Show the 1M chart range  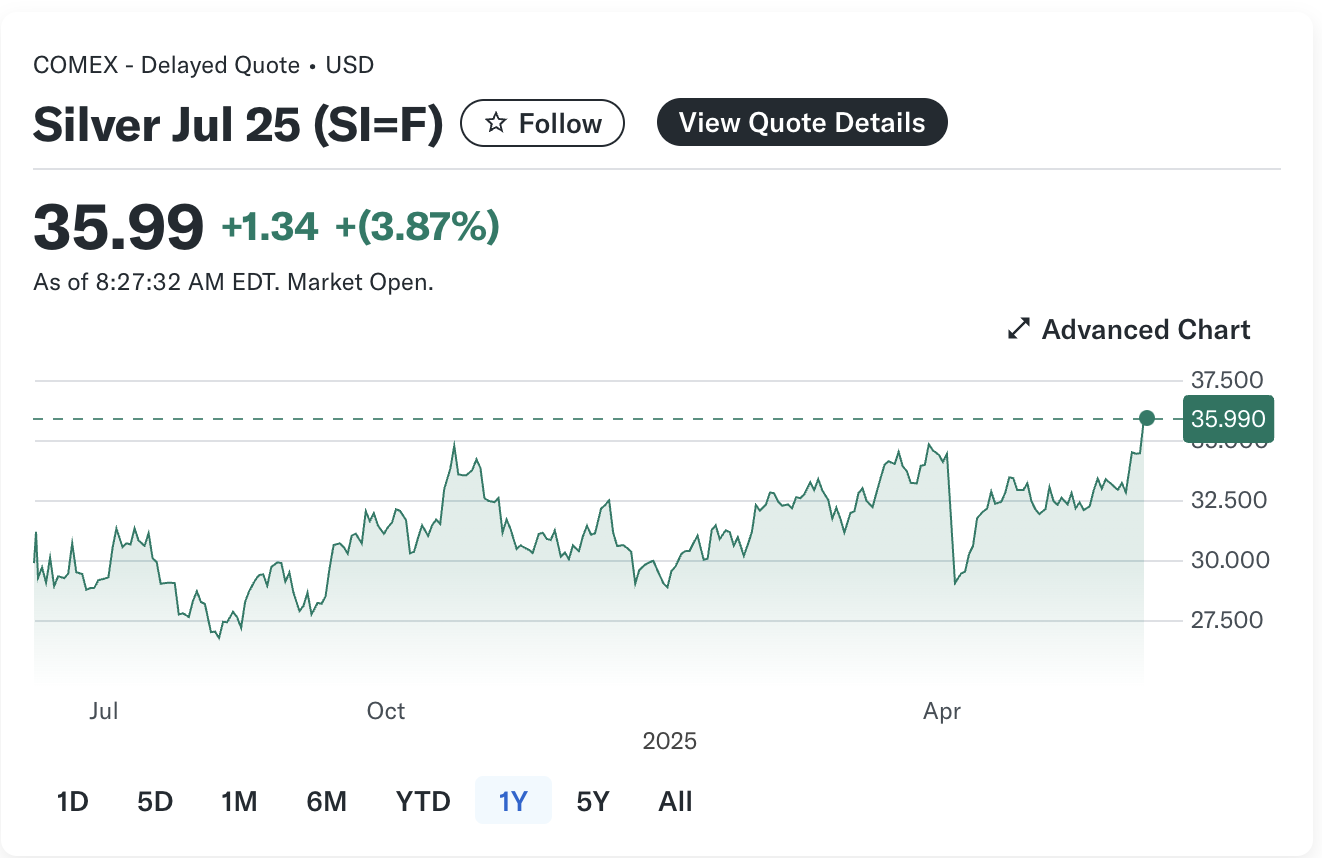tap(239, 801)
